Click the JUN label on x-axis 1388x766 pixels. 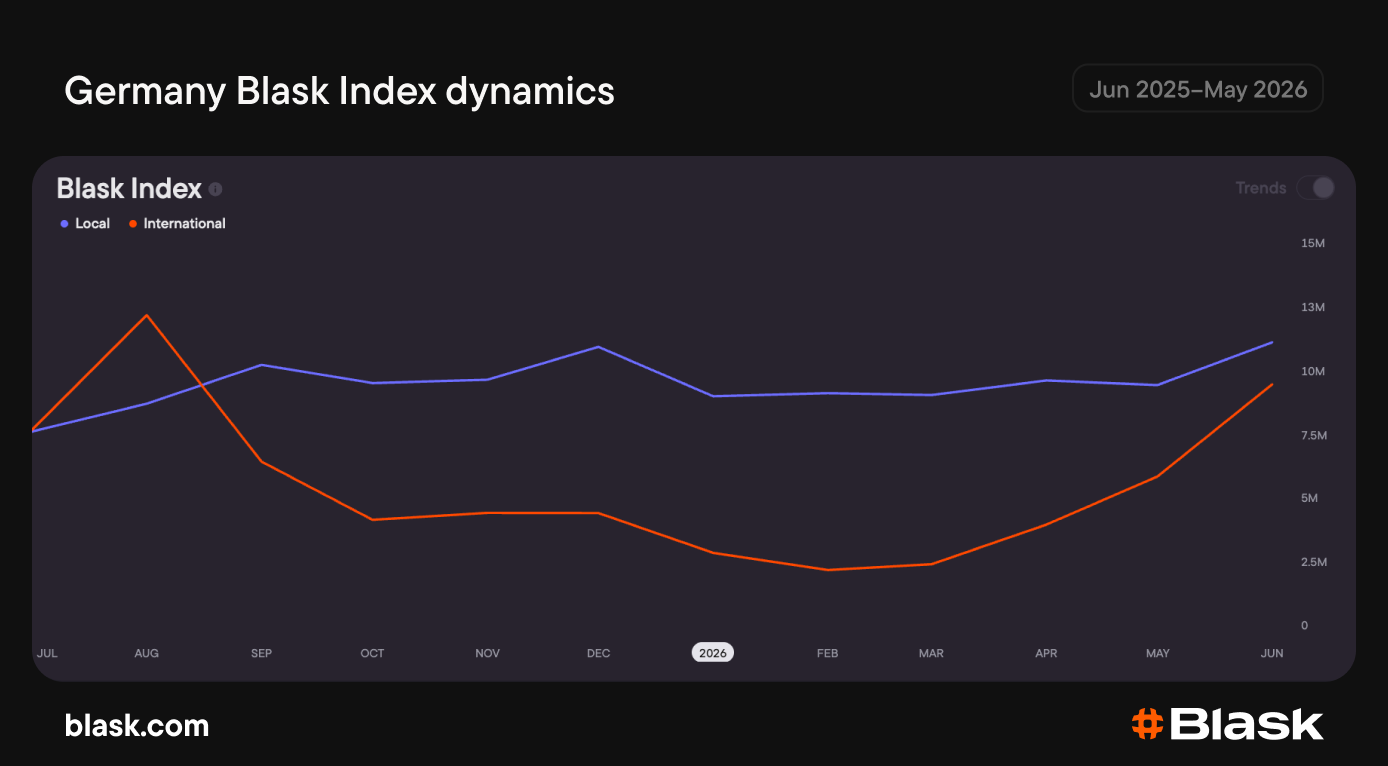1272,653
